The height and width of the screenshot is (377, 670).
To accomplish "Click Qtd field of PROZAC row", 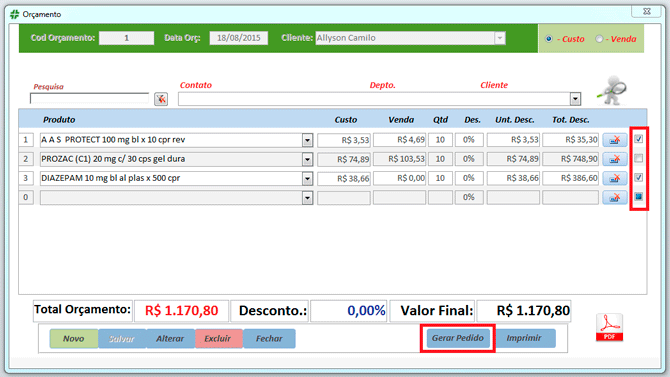I will coord(440,159).
